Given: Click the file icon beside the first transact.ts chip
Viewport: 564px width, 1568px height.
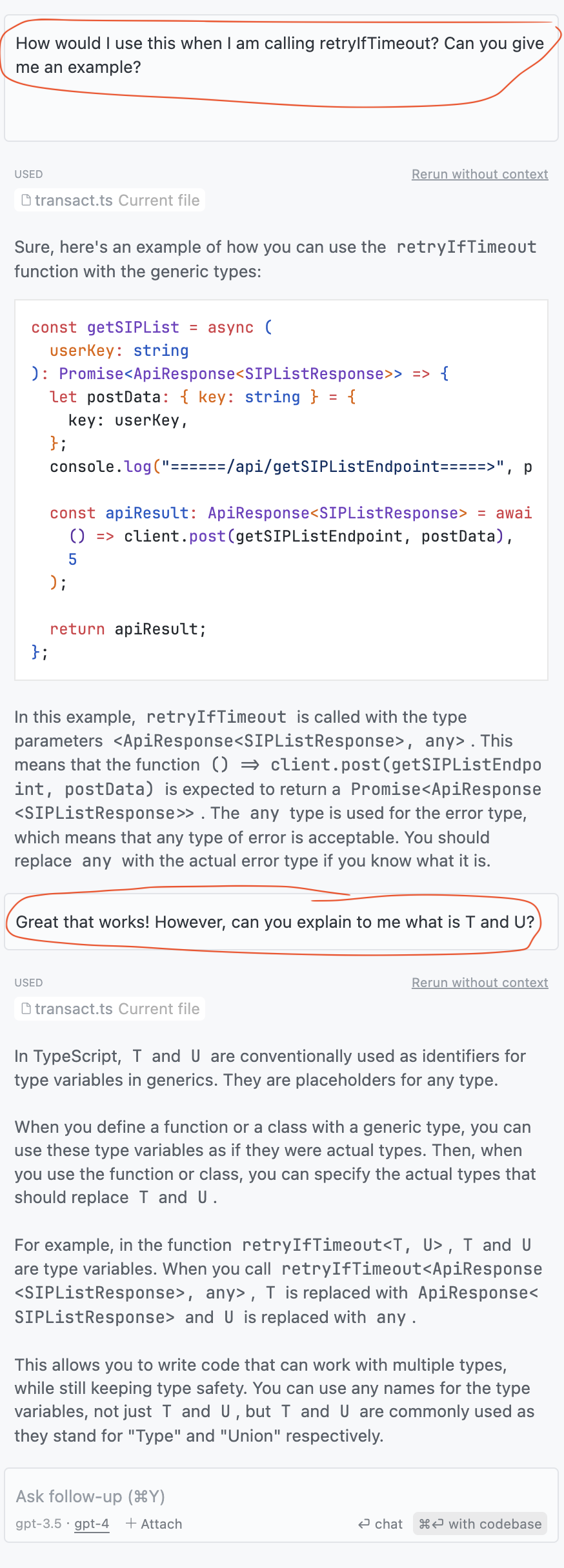Looking at the screenshot, I should tap(26, 200).
